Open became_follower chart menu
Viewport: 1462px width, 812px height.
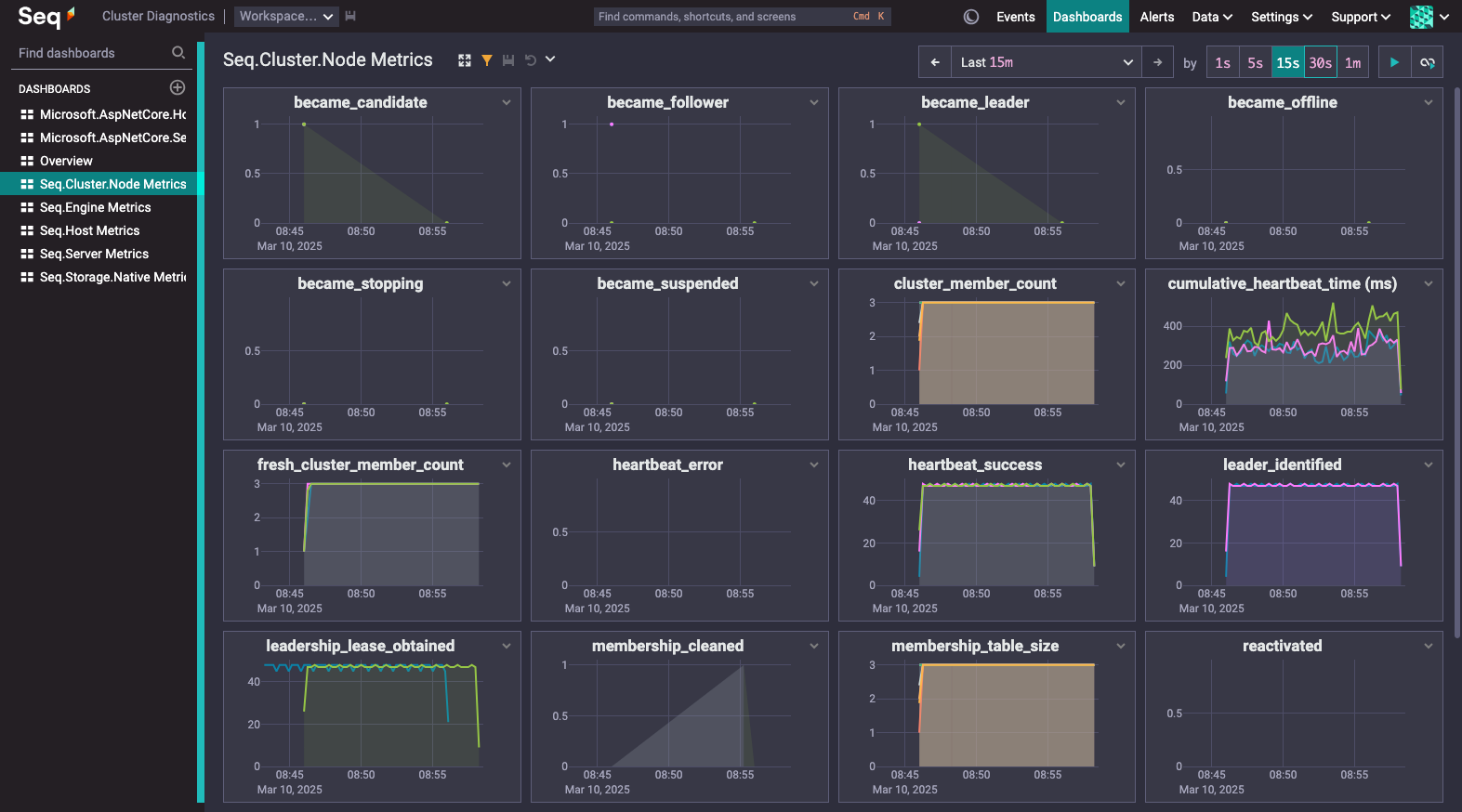pyautogui.click(x=814, y=102)
